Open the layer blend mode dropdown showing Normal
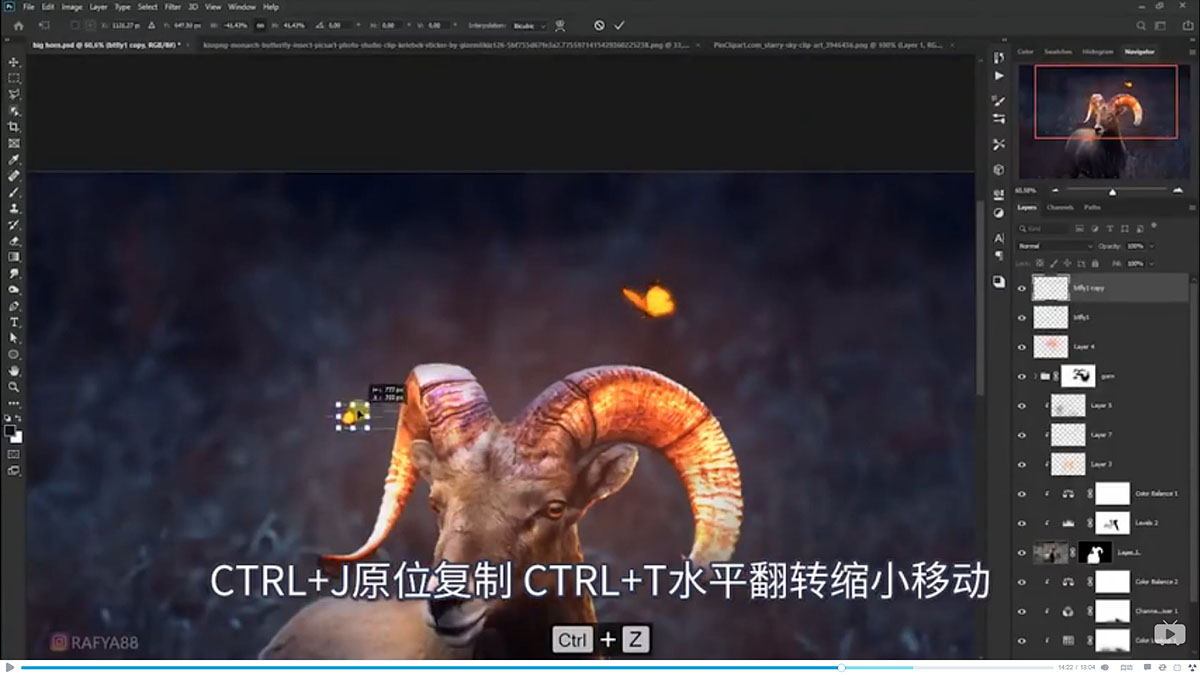The image size is (1200, 675). (x=1055, y=246)
